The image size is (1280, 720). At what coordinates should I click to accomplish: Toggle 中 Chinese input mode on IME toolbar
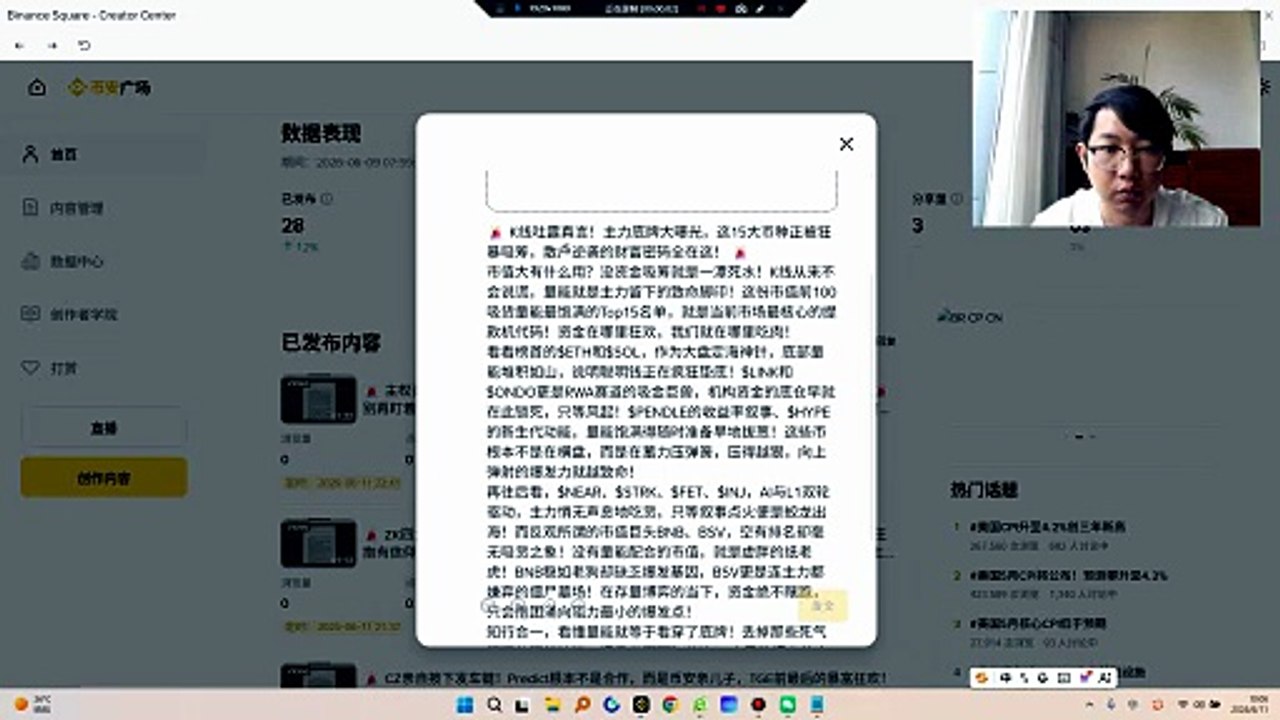(1004, 677)
